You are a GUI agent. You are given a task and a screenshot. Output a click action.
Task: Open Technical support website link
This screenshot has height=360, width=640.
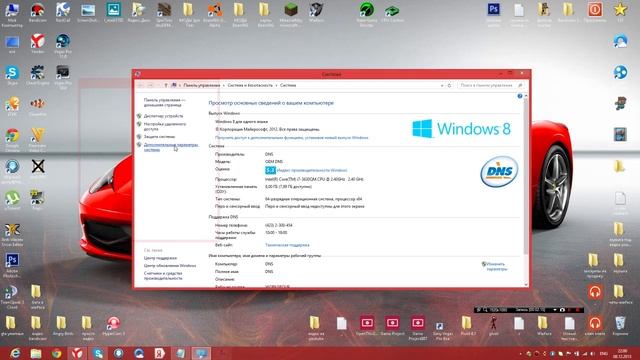coord(287,245)
